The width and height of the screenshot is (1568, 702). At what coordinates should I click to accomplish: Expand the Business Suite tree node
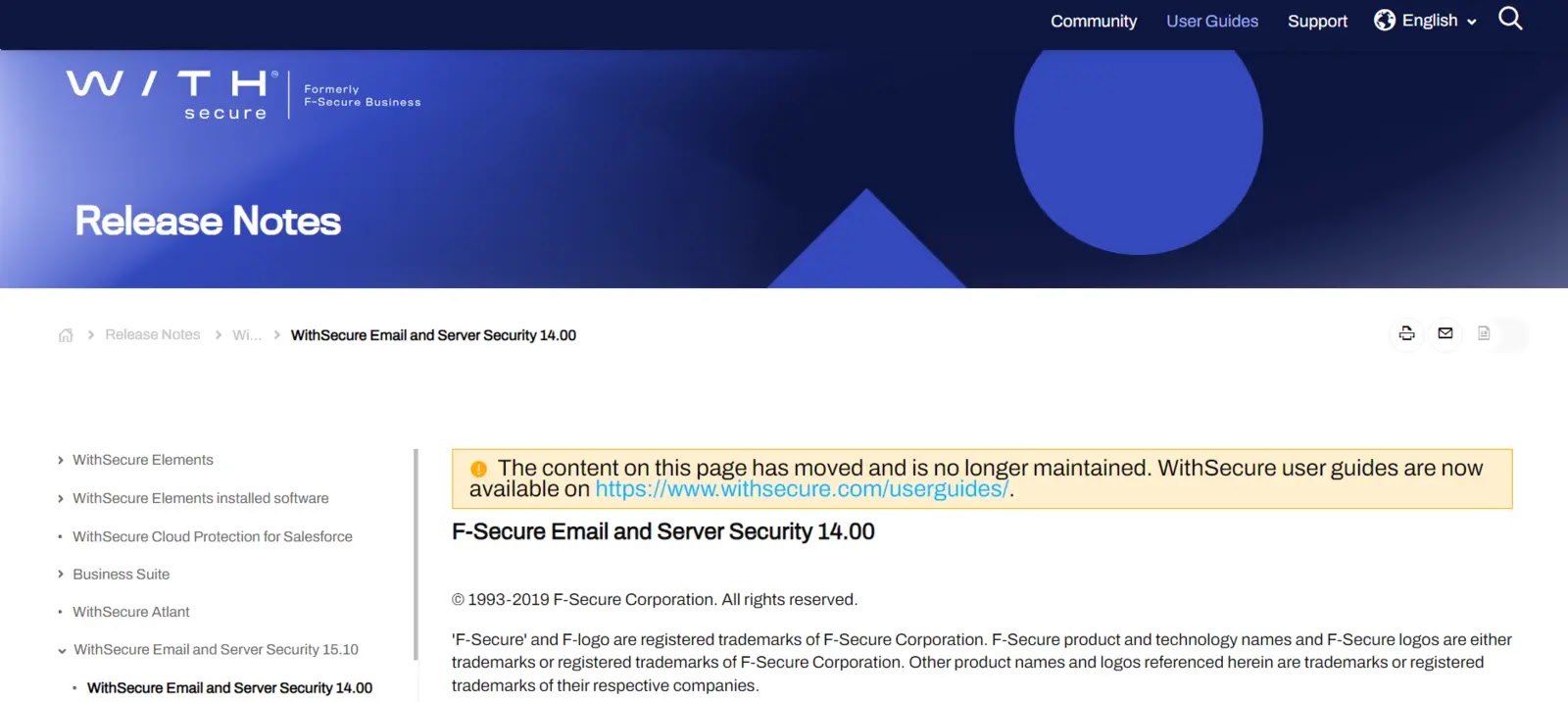pos(61,575)
